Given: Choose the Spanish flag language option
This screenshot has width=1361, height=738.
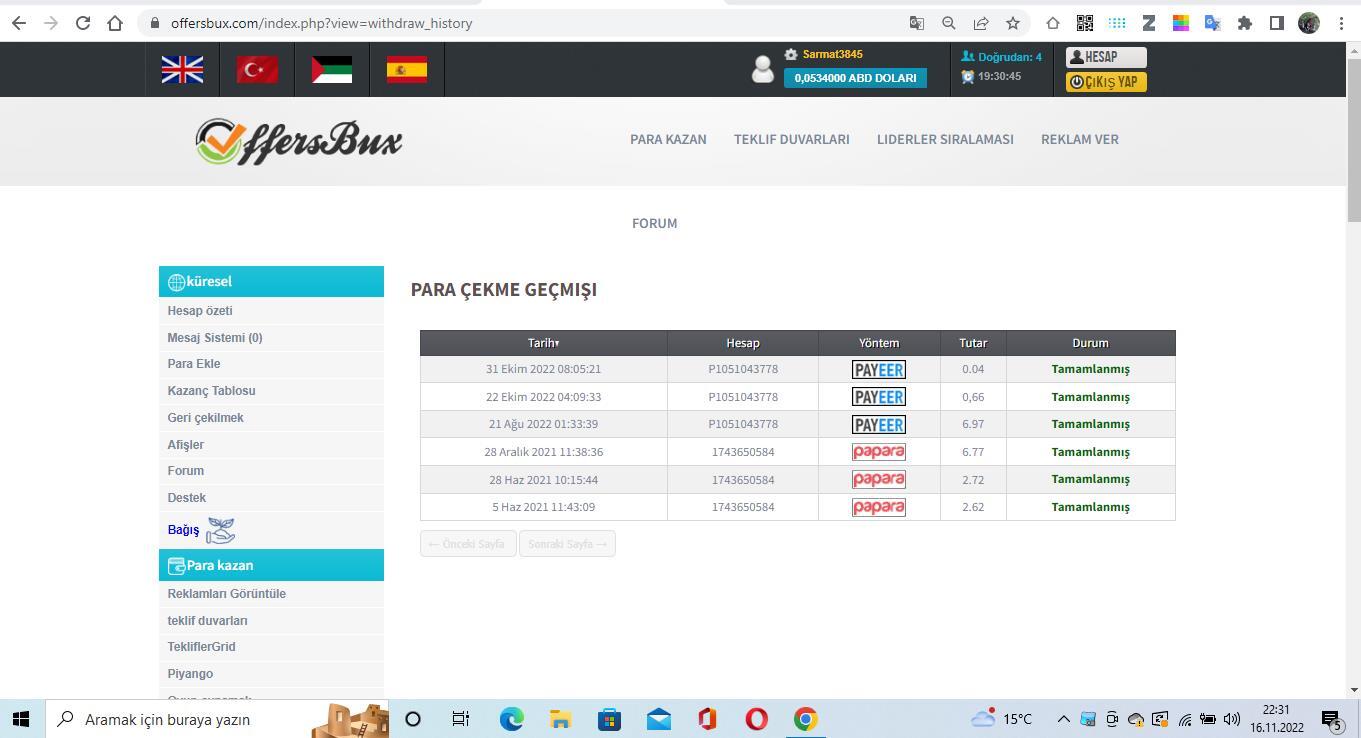Looking at the screenshot, I should (406, 69).
